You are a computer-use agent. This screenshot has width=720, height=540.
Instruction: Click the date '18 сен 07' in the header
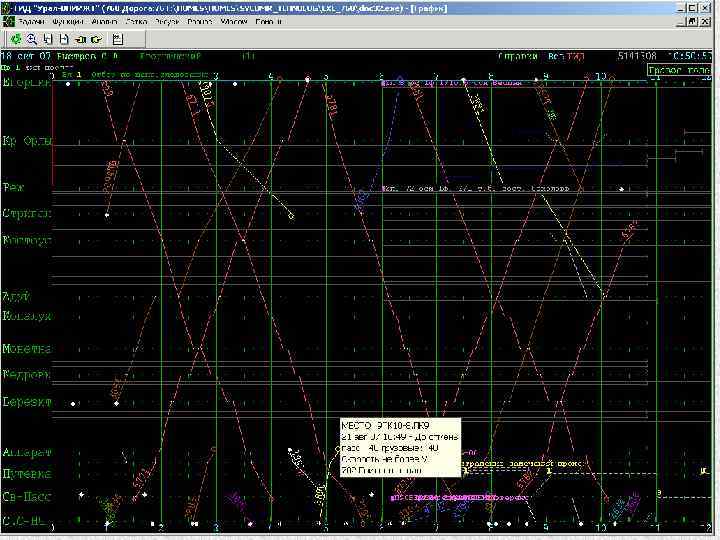26,56
